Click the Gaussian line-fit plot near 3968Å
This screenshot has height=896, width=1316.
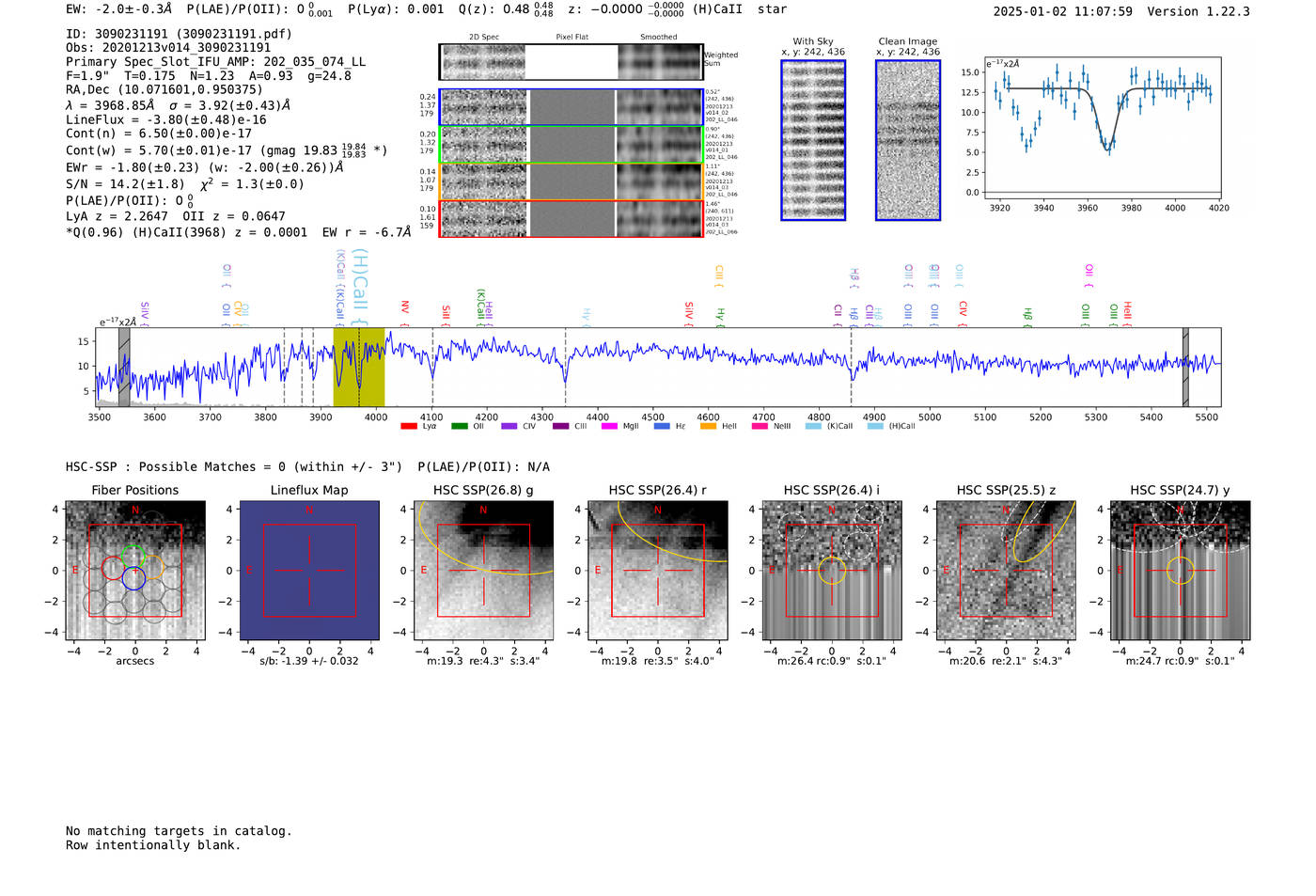pyautogui.click(x=1102, y=129)
